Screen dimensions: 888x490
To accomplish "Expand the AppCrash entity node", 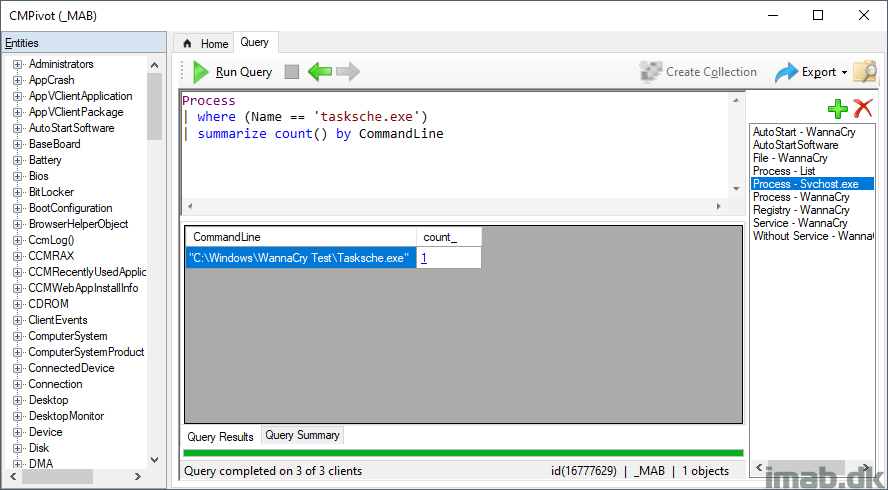I will point(17,80).
